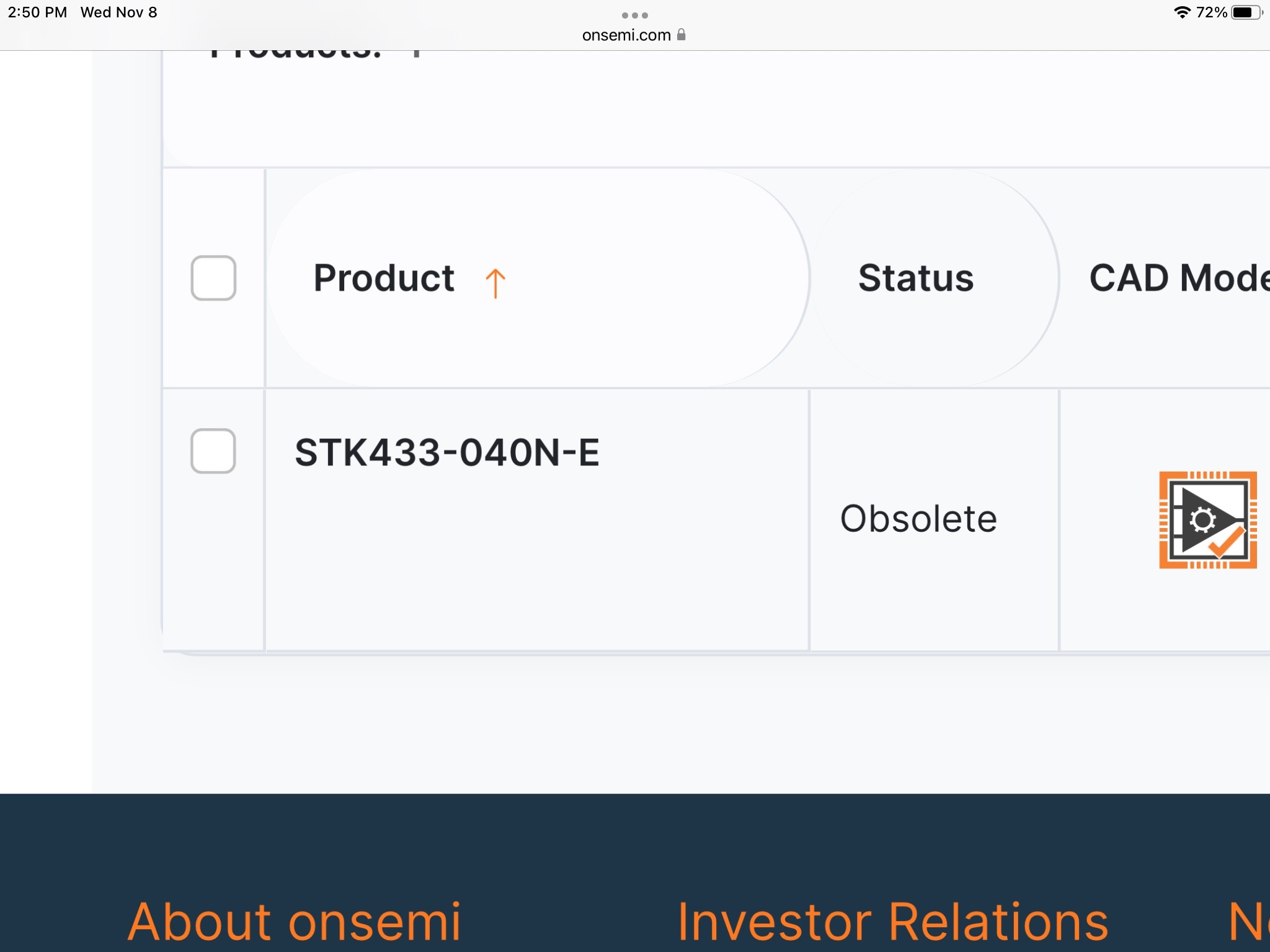
Task: Tap the lock icon next to onsemi.com
Action: click(681, 35)
